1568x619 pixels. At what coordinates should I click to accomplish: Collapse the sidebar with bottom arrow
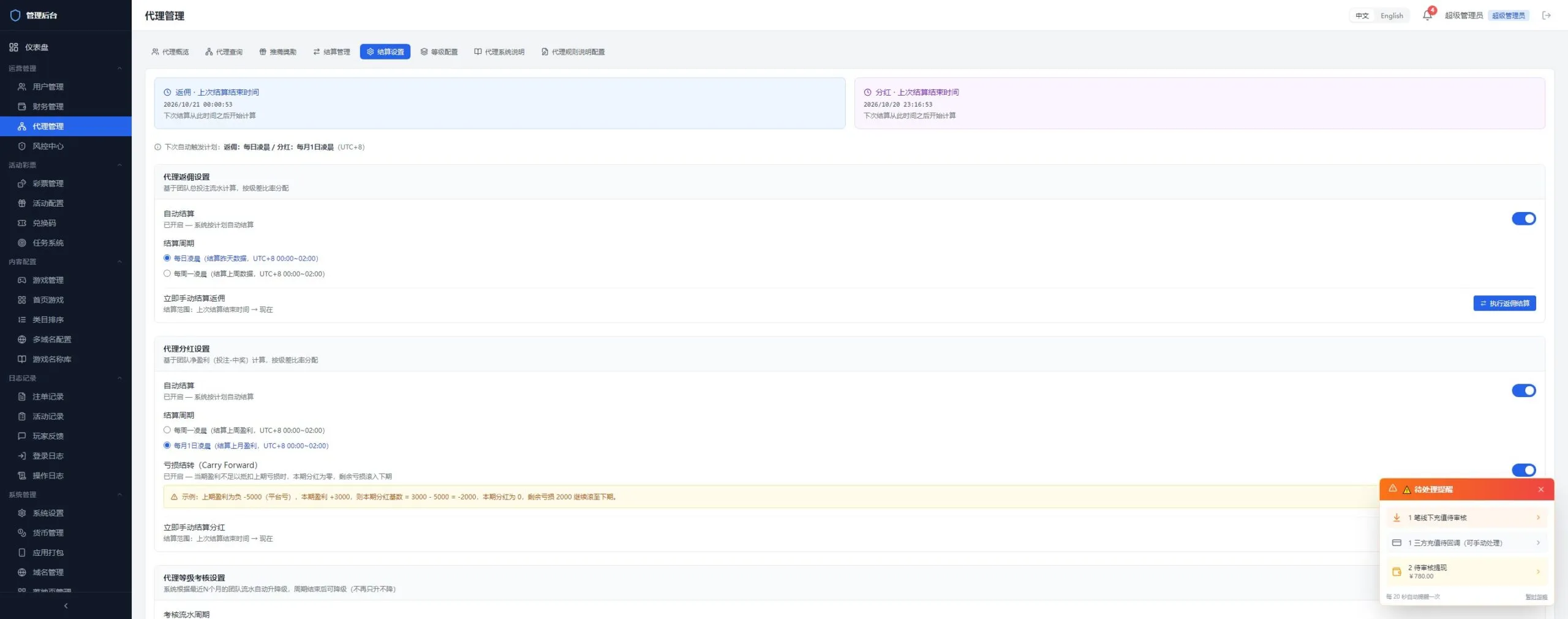(66, 606)
